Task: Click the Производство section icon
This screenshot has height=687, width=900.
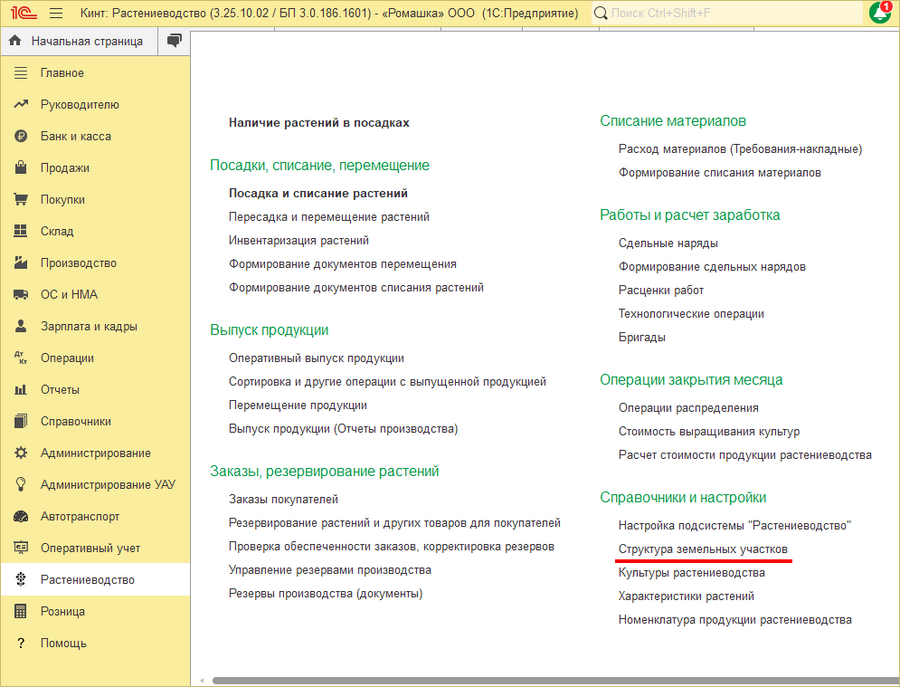Action: tap(21, 262)
